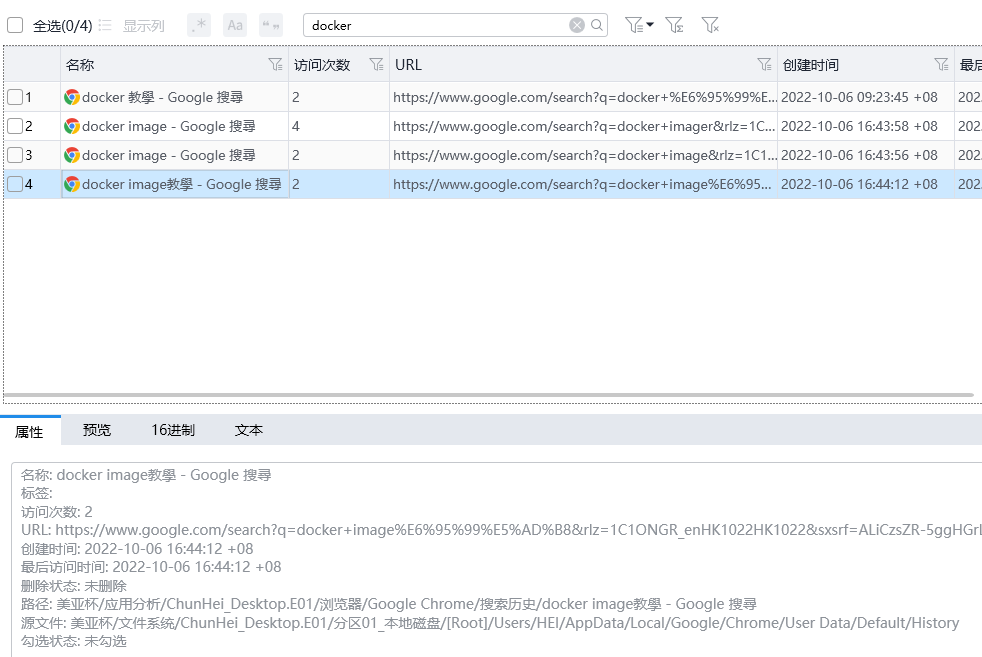Click the magnifier search icon
The image size is (982, 657).
click(597, 25)
